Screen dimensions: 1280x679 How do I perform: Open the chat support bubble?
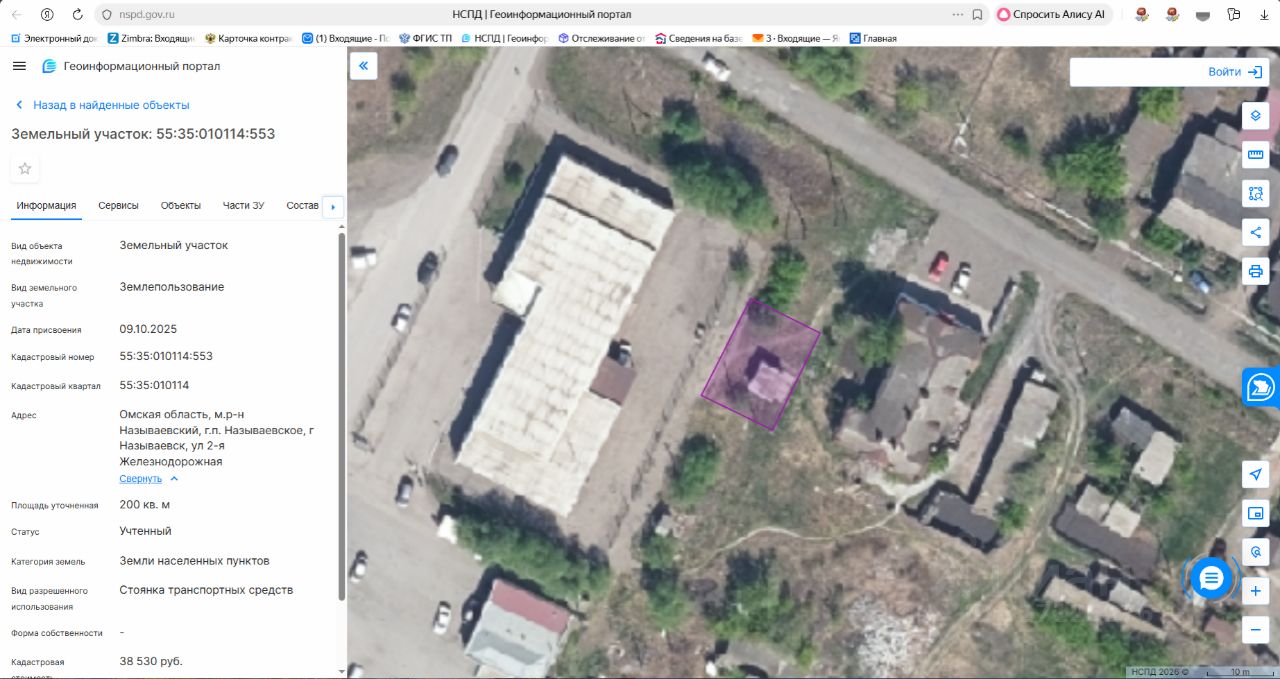pos(1211,578)
